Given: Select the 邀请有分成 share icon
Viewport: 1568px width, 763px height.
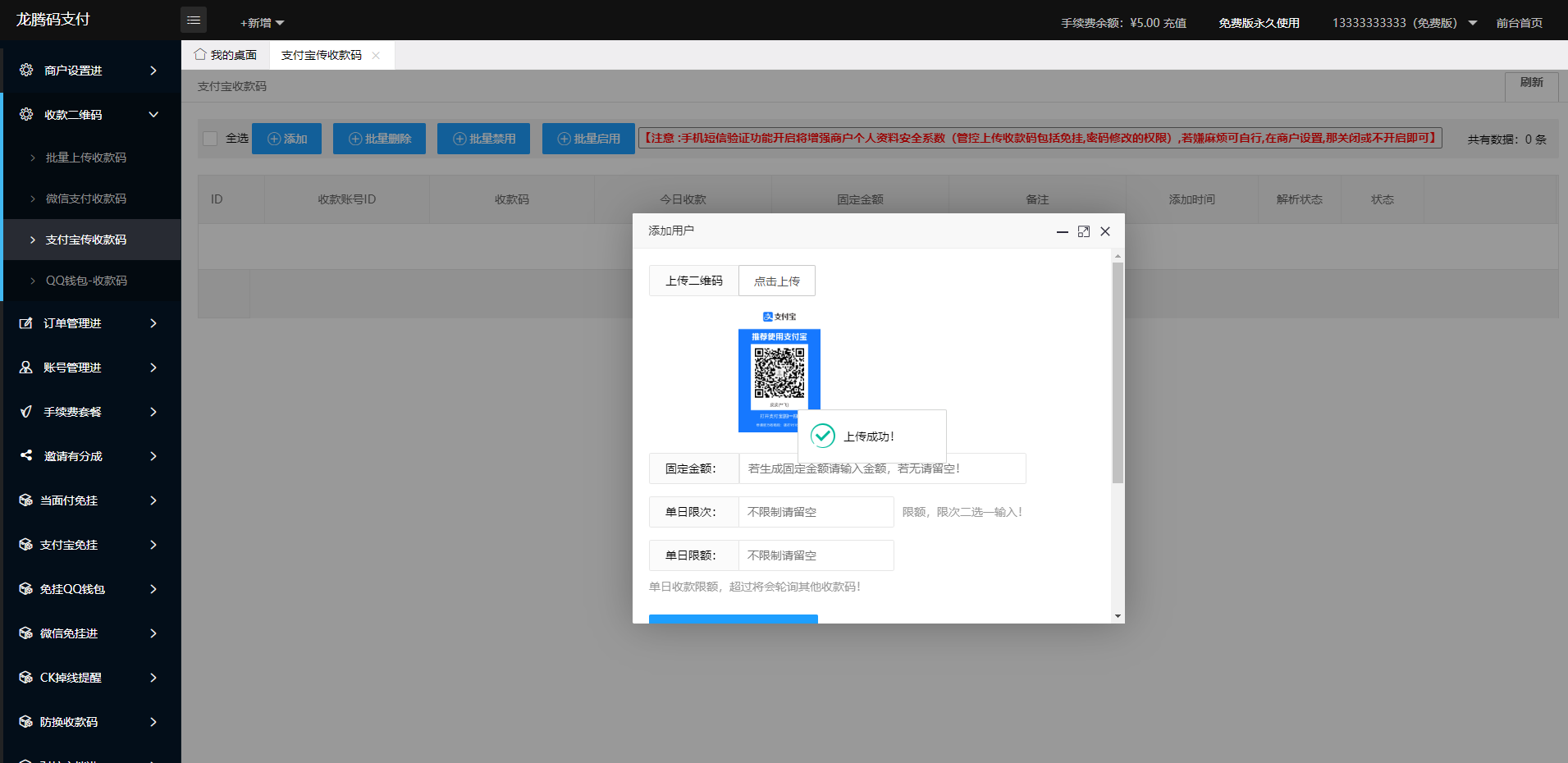Looking at the screenshot, I should [25, 456].
